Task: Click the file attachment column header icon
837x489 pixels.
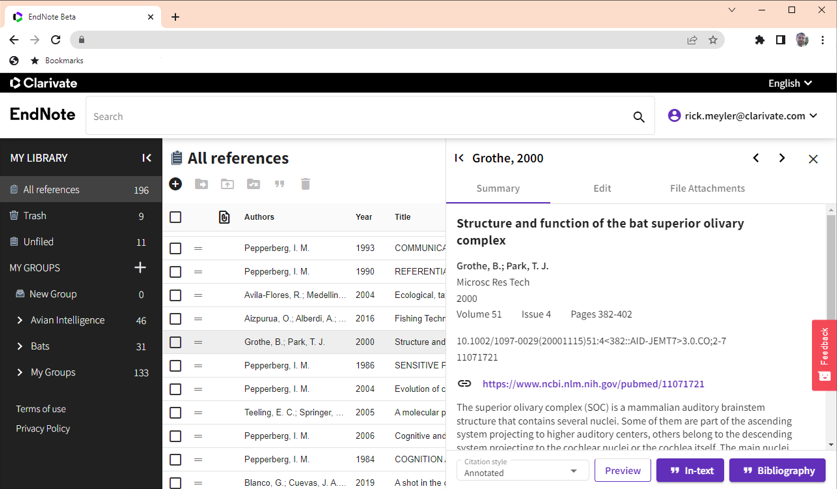Action: (224, 217)
